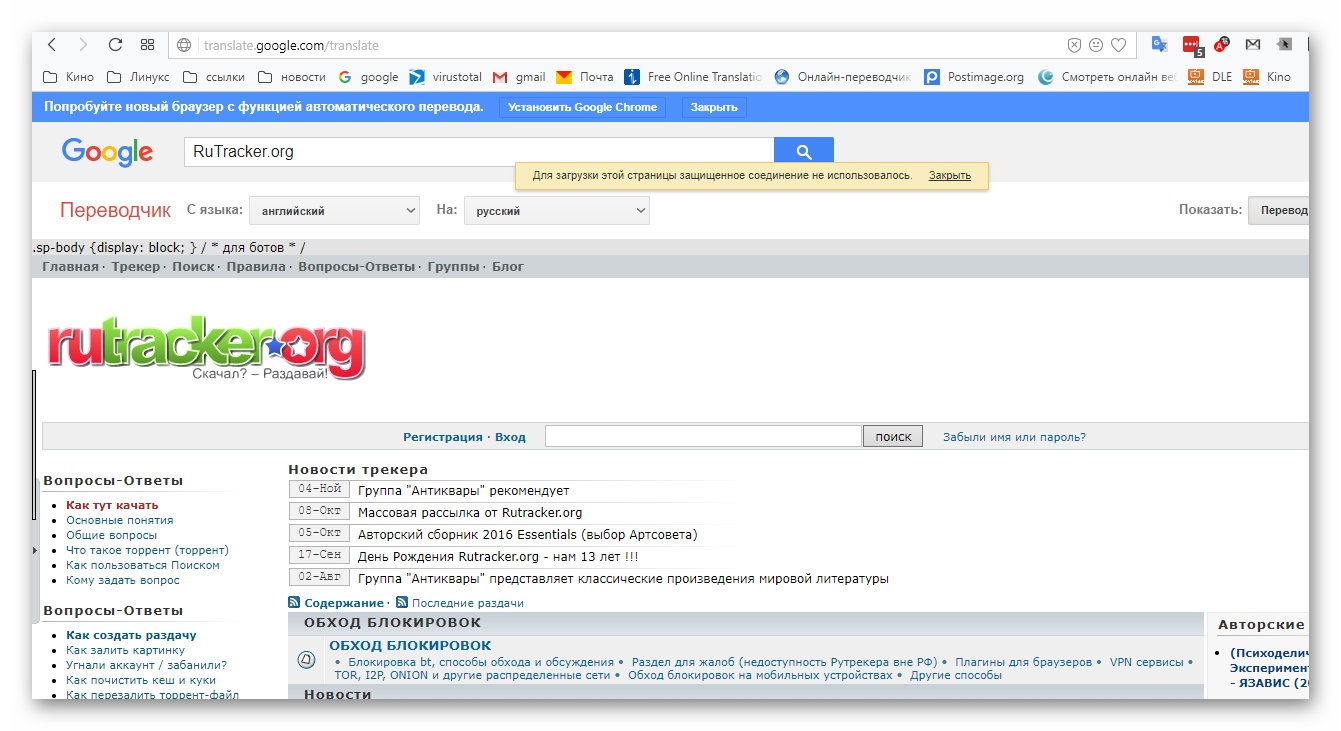This screenshot has width=1341, height=731.
Task: Open the Вопросы-Ответы menu item
Action: [x=356, y=267]
